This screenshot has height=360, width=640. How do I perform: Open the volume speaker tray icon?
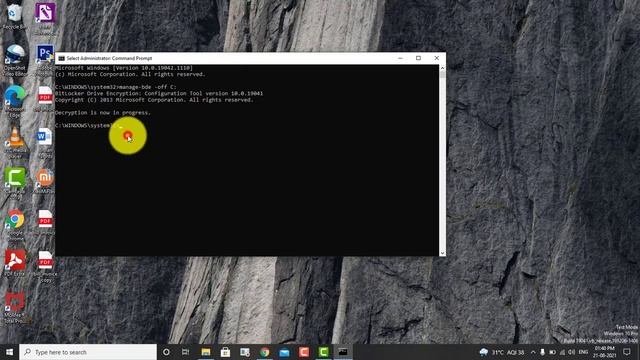click(571, 352)
